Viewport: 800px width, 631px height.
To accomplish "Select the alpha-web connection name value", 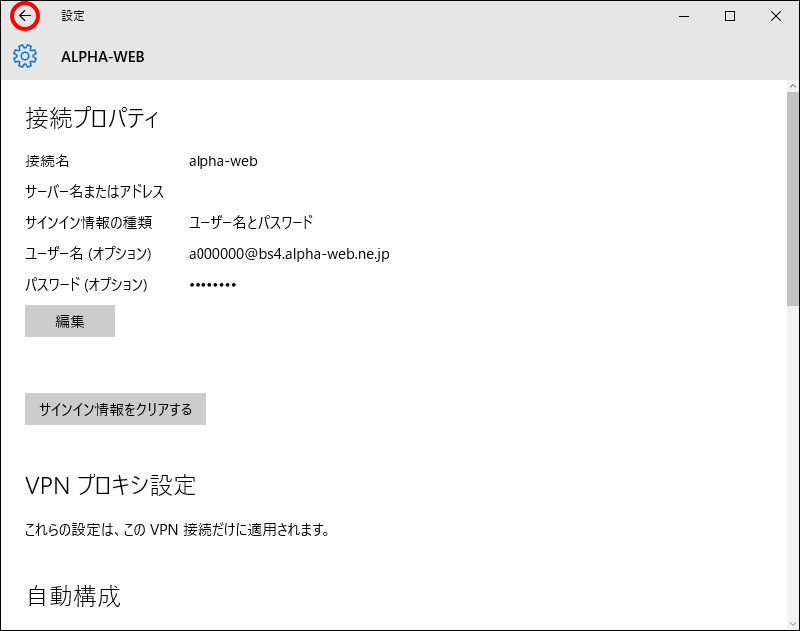I will pos(223,161).
